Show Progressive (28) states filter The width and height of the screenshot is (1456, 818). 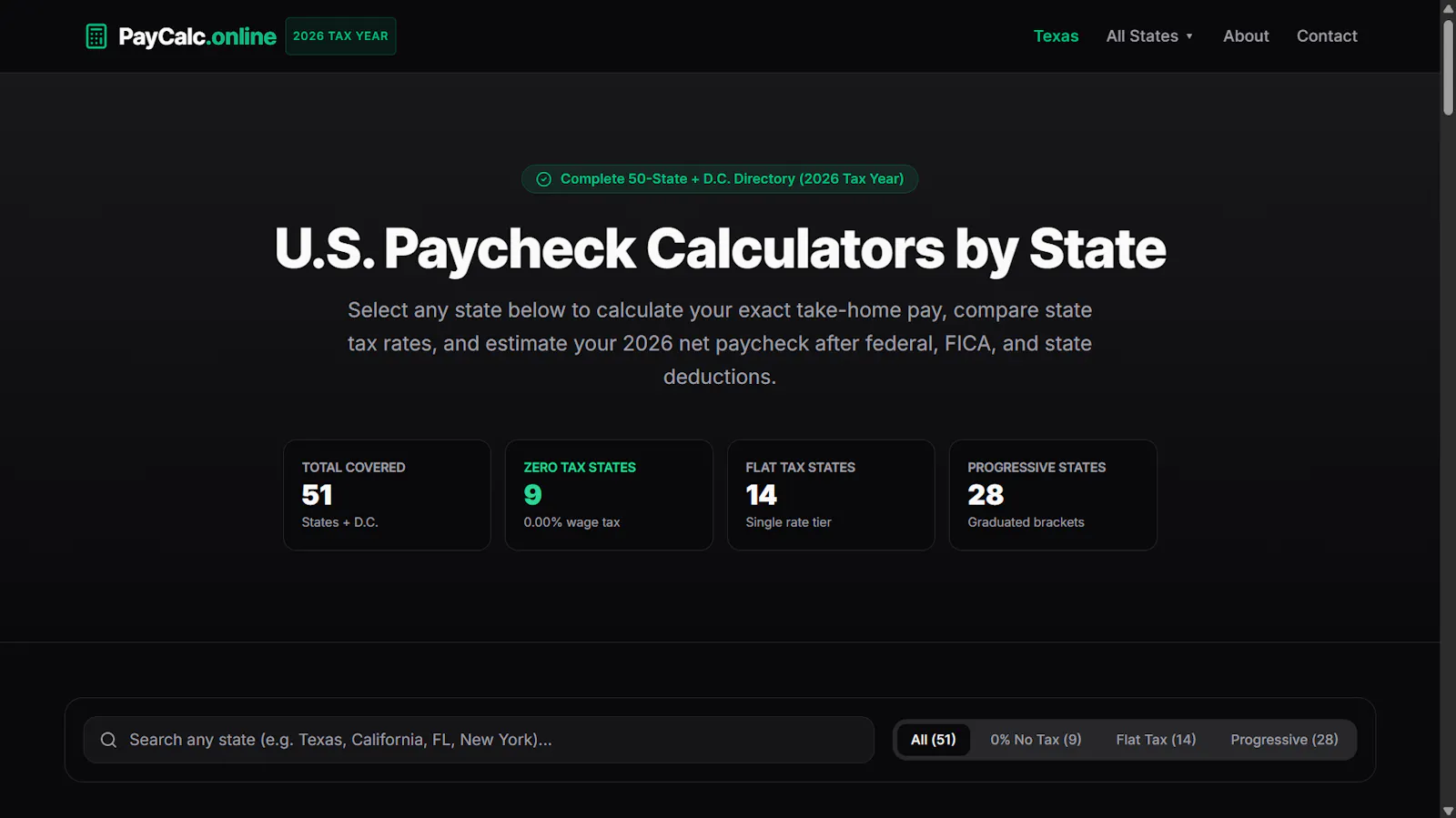(x=1284, y=740)
